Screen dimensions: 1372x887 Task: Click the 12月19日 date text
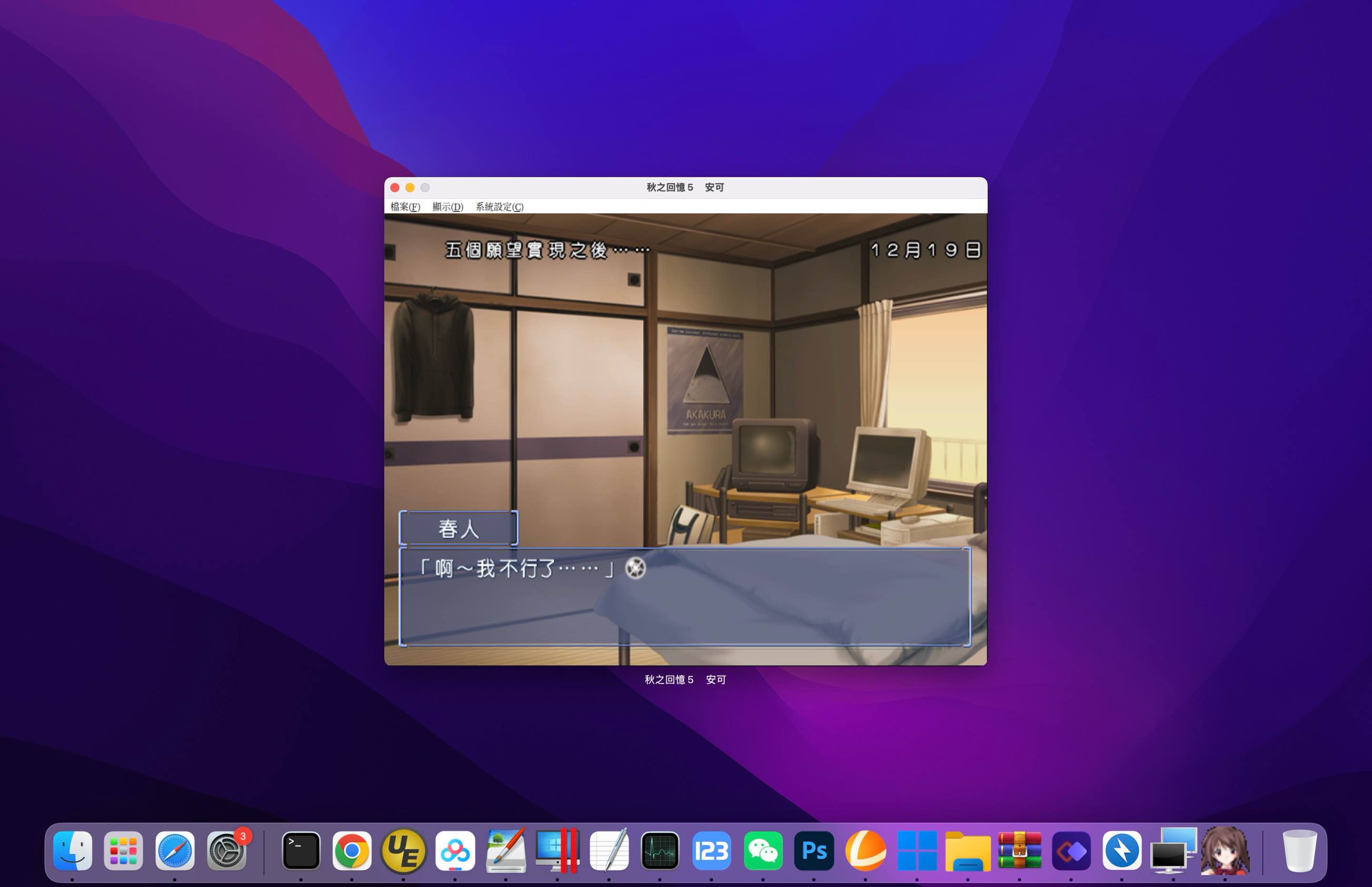point(926,250)
